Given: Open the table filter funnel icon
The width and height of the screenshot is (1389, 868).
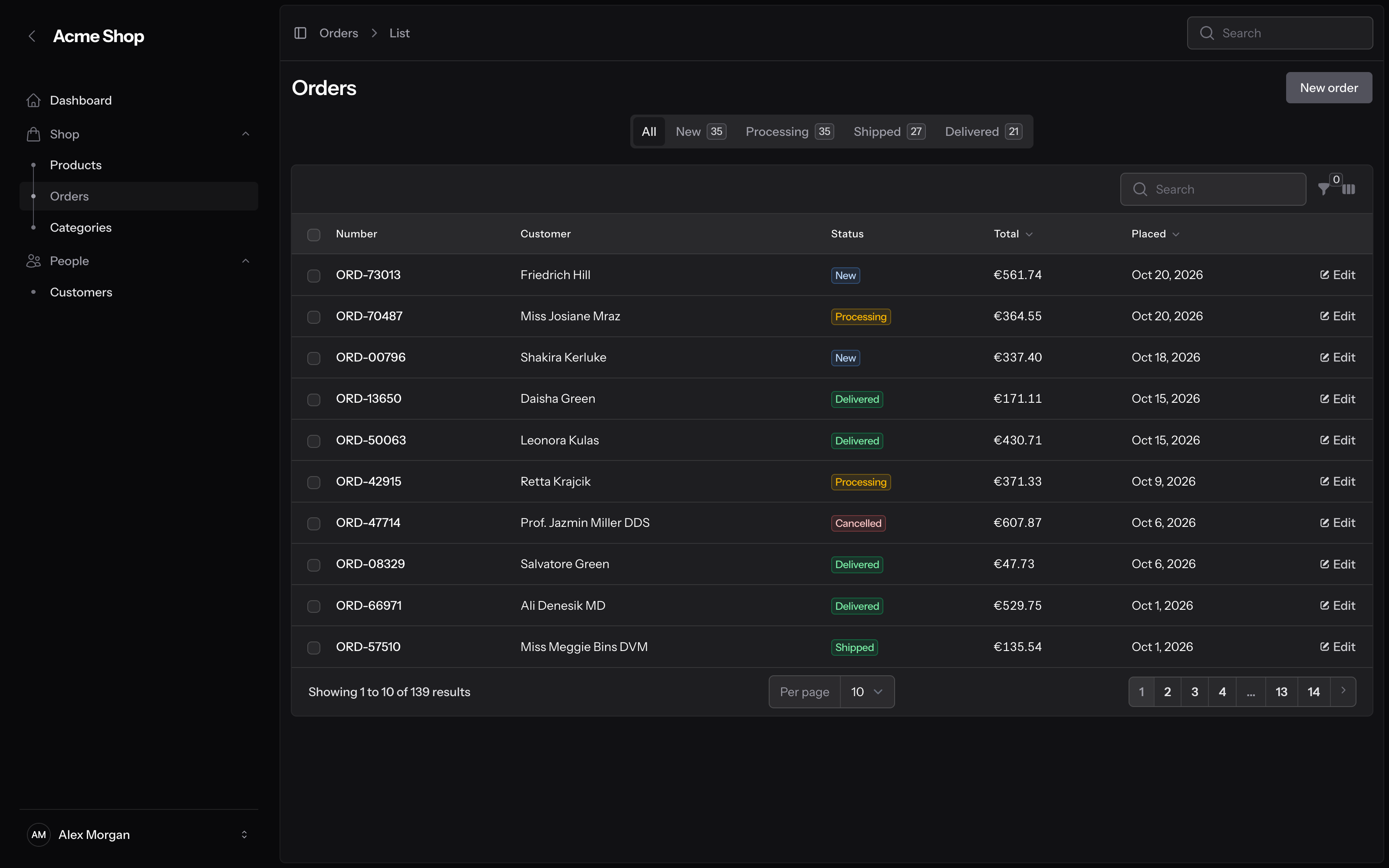Looking at the screenshot, I should coord(1323,190).
